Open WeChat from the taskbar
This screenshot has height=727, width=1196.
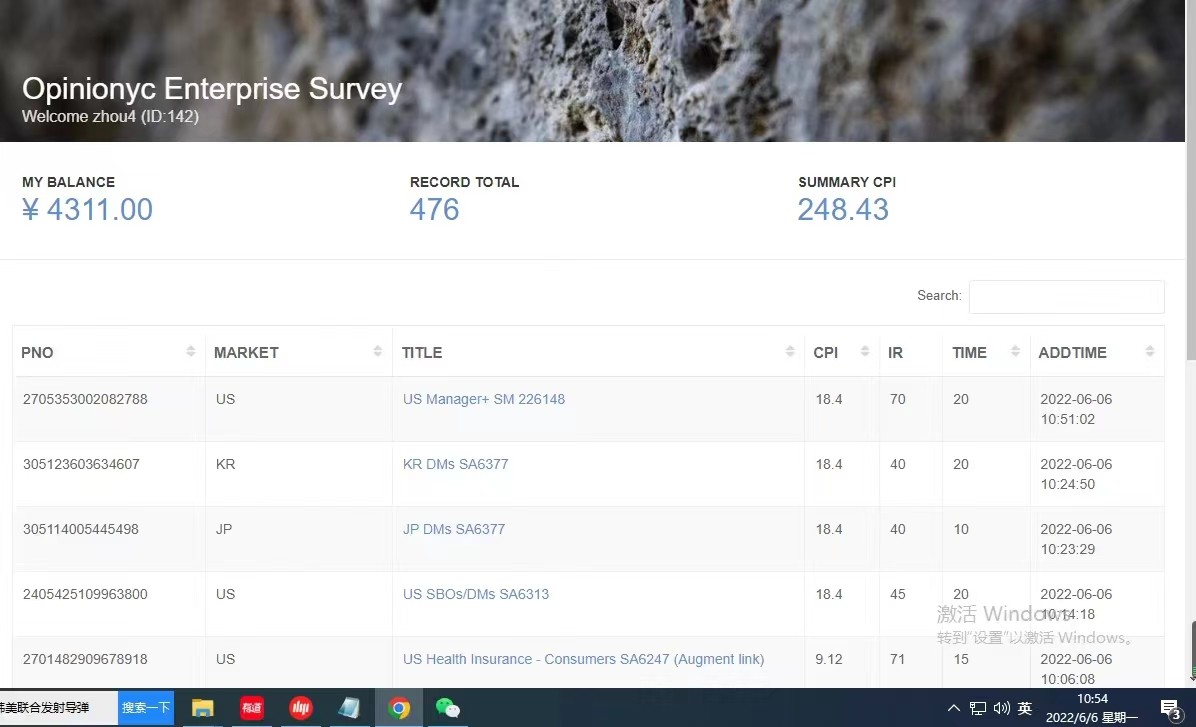pyautogui.click(x=447, y=708)
